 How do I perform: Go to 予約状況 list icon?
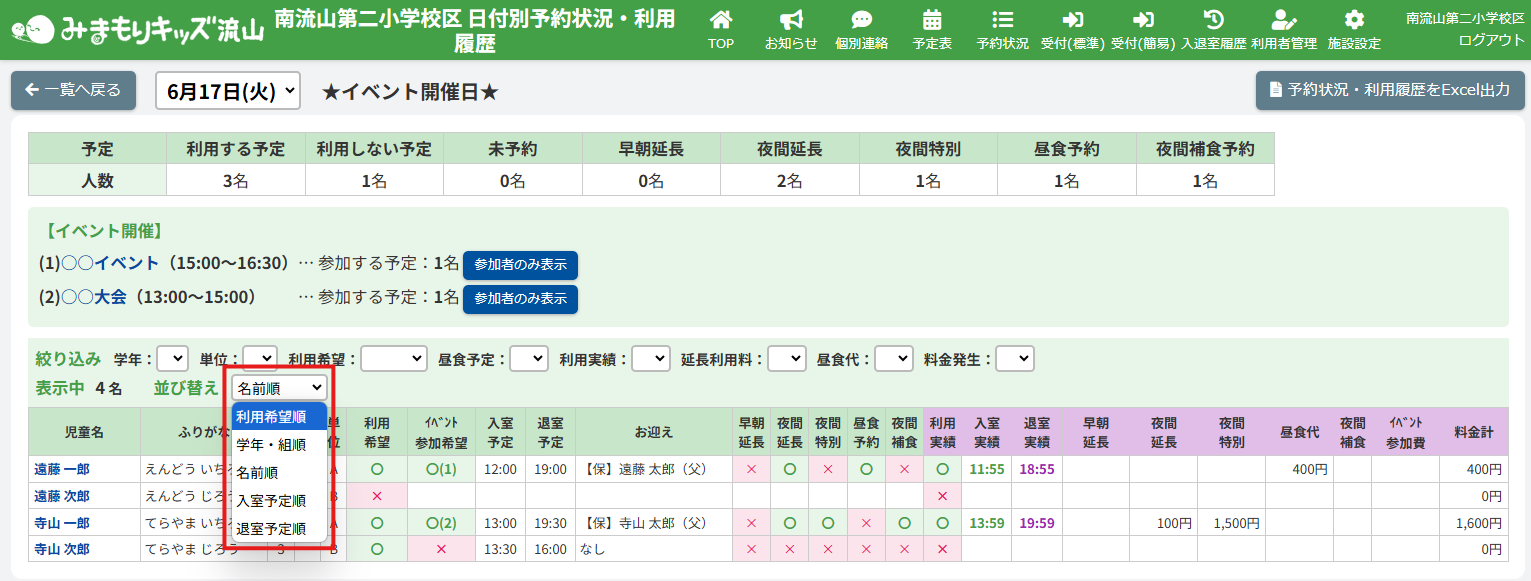tap(1002, 20)
